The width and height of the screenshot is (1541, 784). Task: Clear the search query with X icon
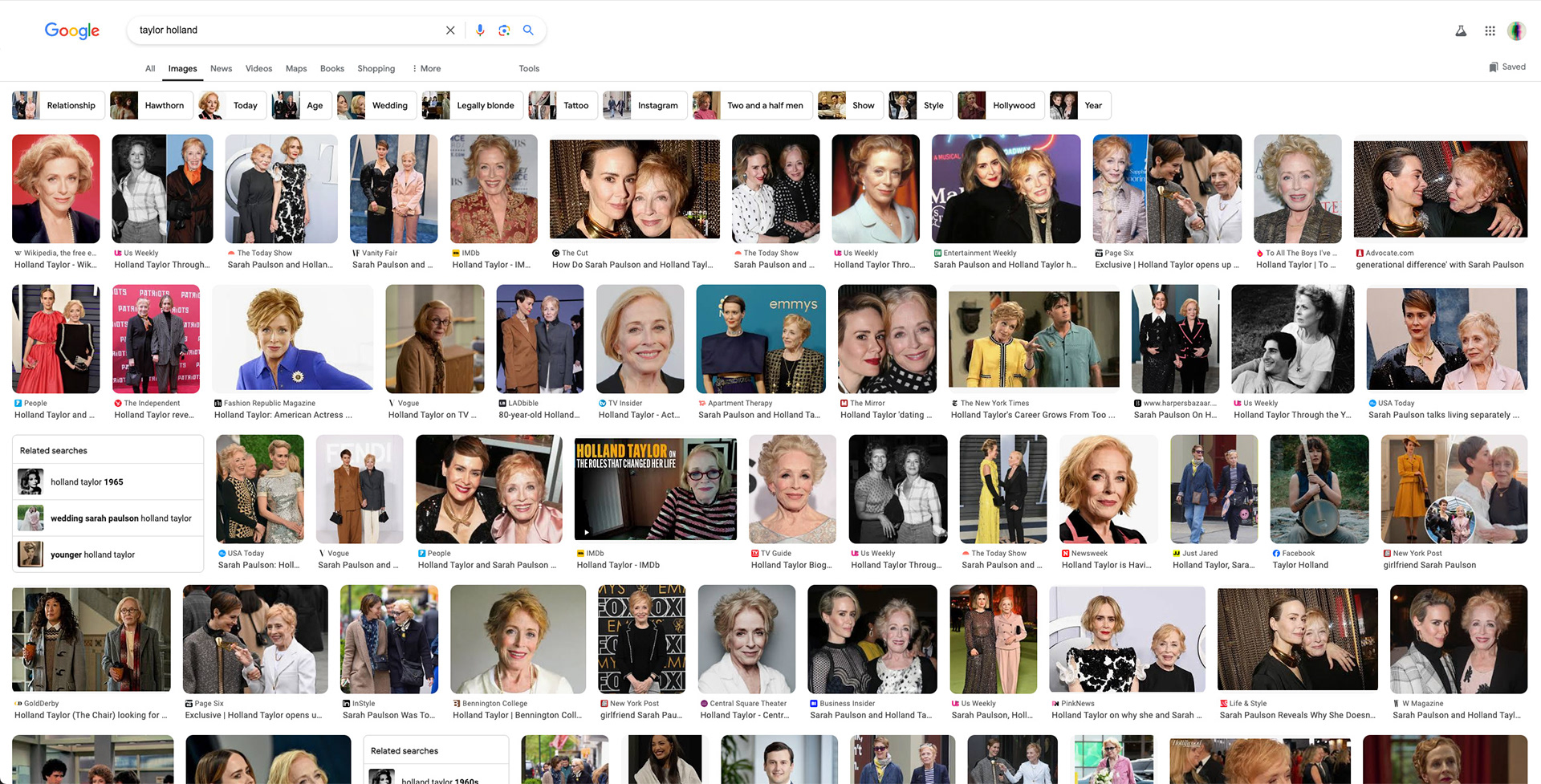point(450,30)
